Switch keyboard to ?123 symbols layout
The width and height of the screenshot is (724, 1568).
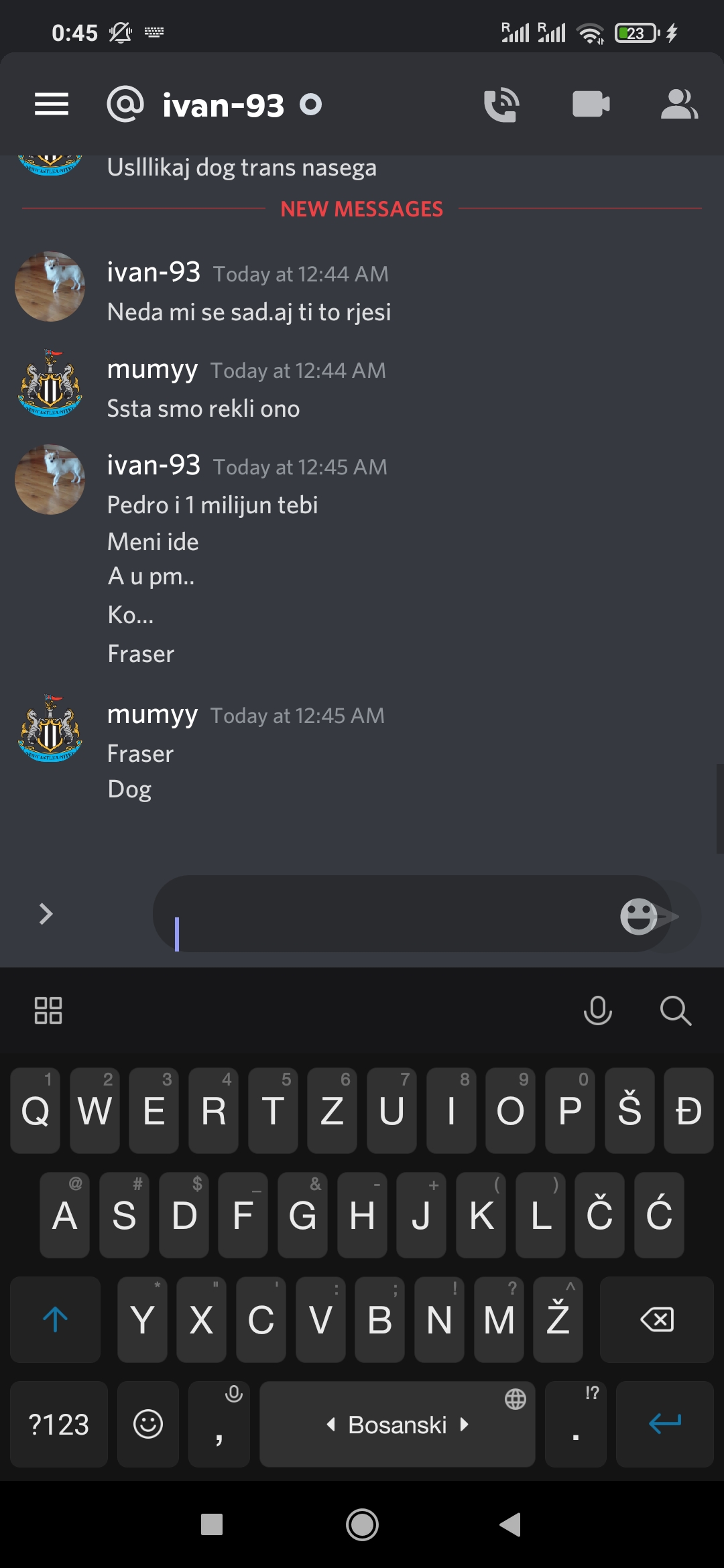coord(59,1424)
